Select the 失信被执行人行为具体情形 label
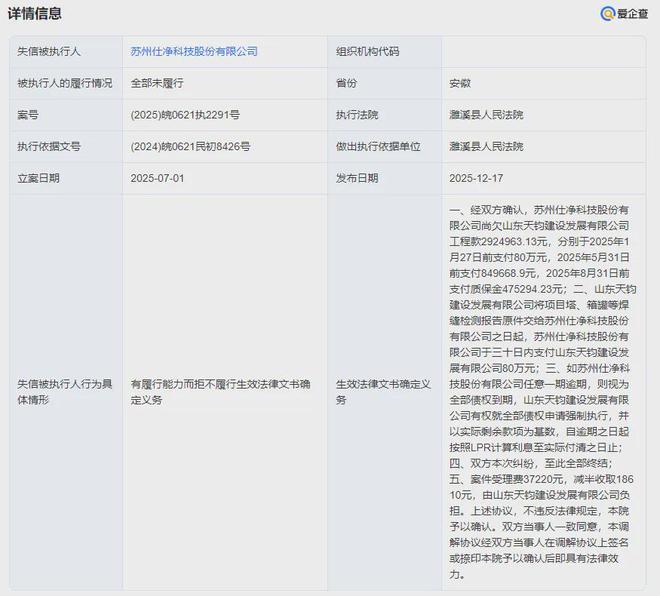 point(64,392)
